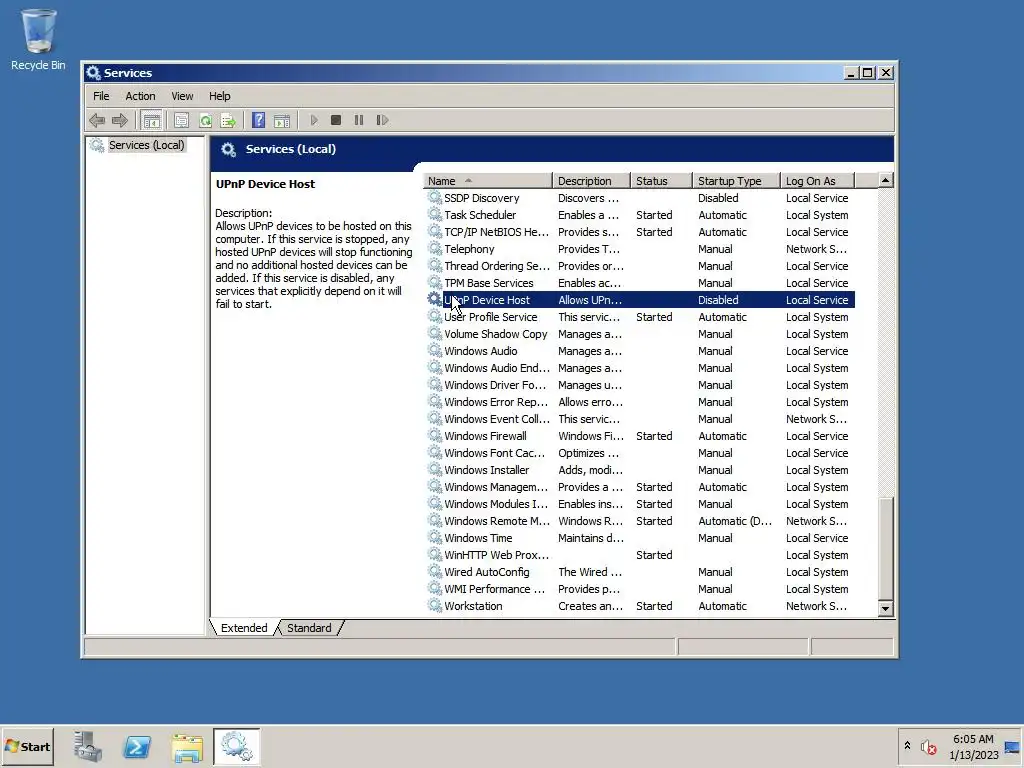The image size is (1024, 768).
Task: Open Windows Explorer from taskbar
Action: click(187, 746)
